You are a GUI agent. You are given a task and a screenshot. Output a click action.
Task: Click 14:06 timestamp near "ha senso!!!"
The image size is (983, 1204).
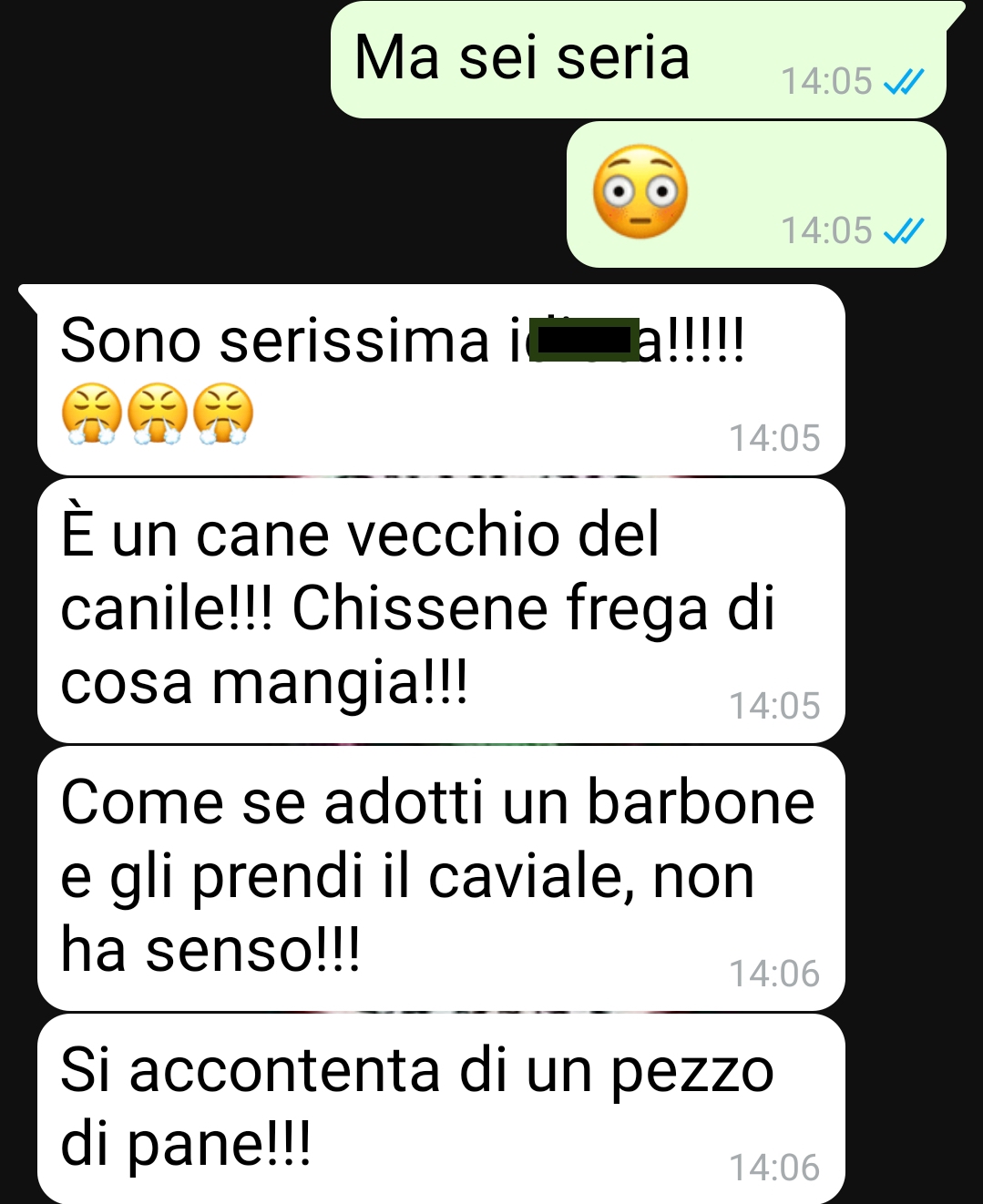pyautogui.click(x=775, y=974)
